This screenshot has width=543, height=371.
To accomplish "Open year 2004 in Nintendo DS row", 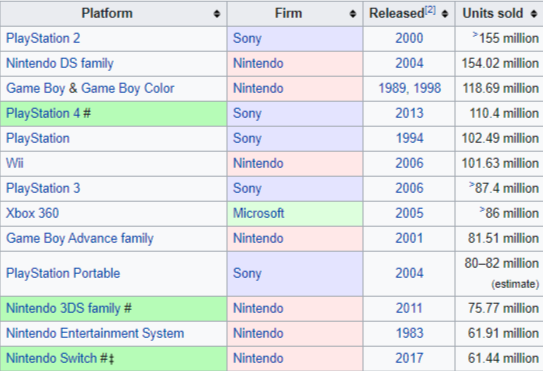I will coord(409,63).
